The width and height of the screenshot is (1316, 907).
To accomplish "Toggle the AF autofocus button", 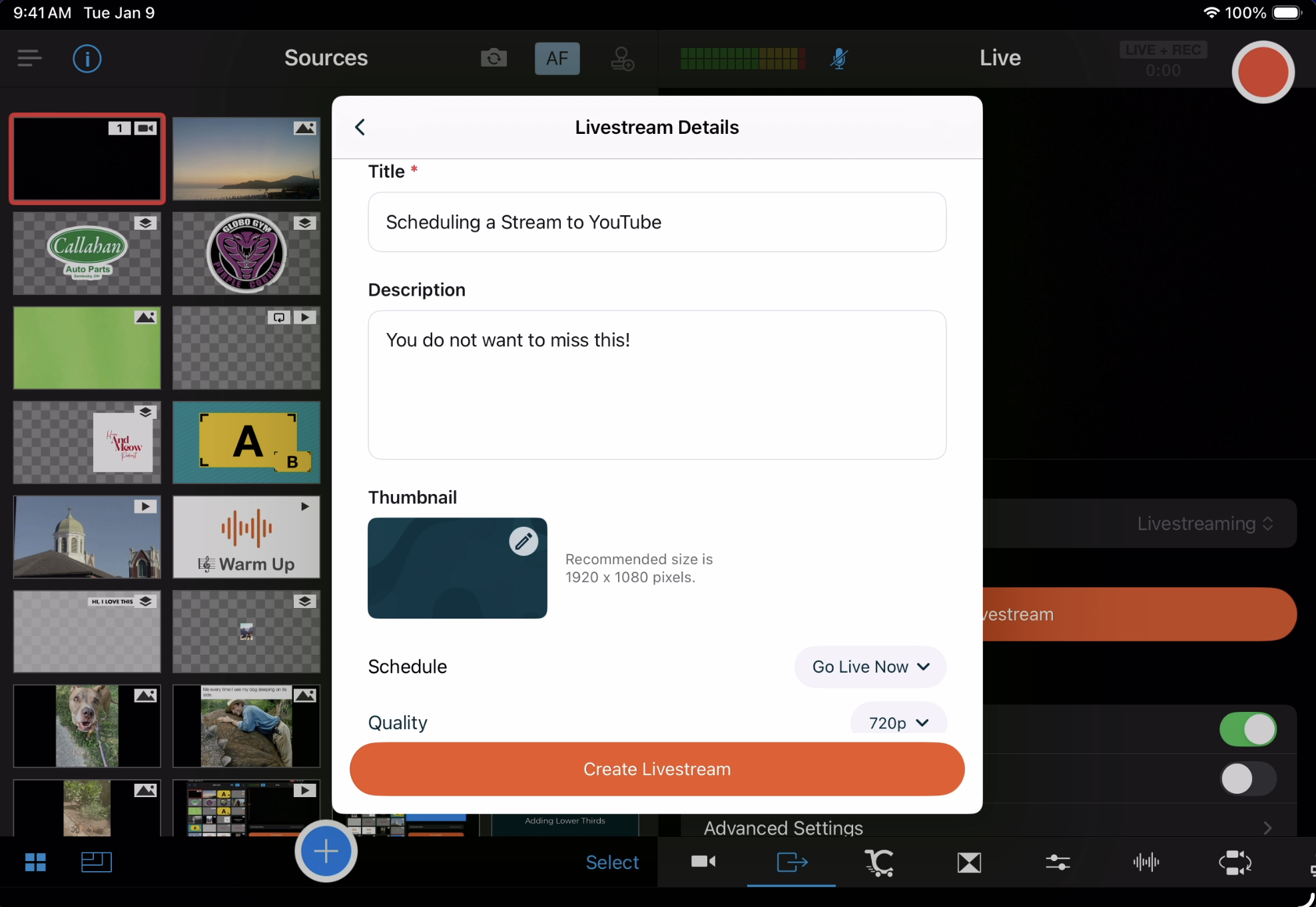I will [557, 59].
